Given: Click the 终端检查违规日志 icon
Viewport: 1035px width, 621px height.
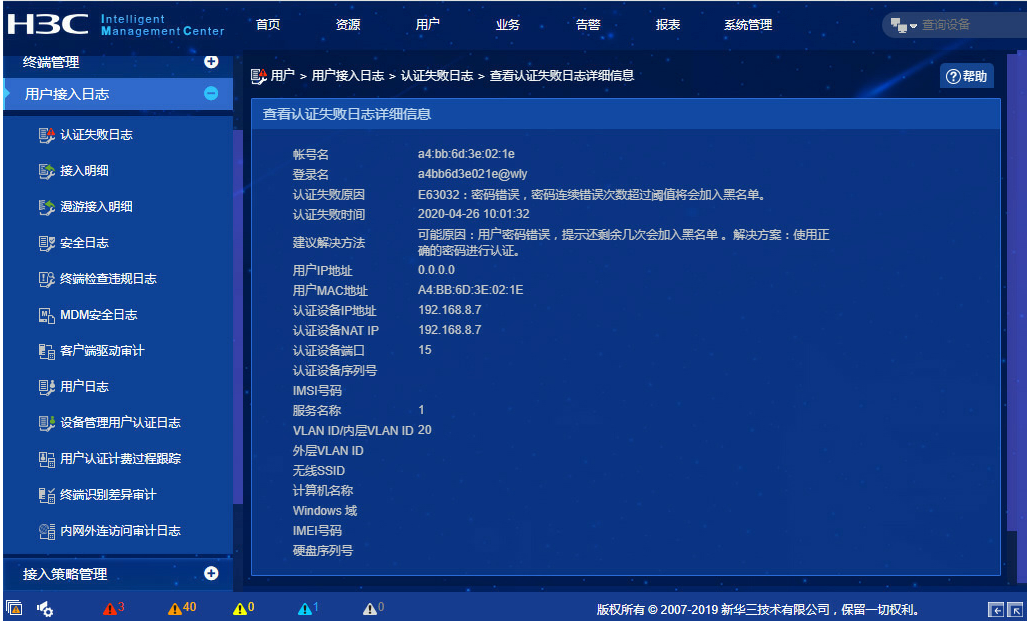Looking at the screenshot, I should coord(46,279).
